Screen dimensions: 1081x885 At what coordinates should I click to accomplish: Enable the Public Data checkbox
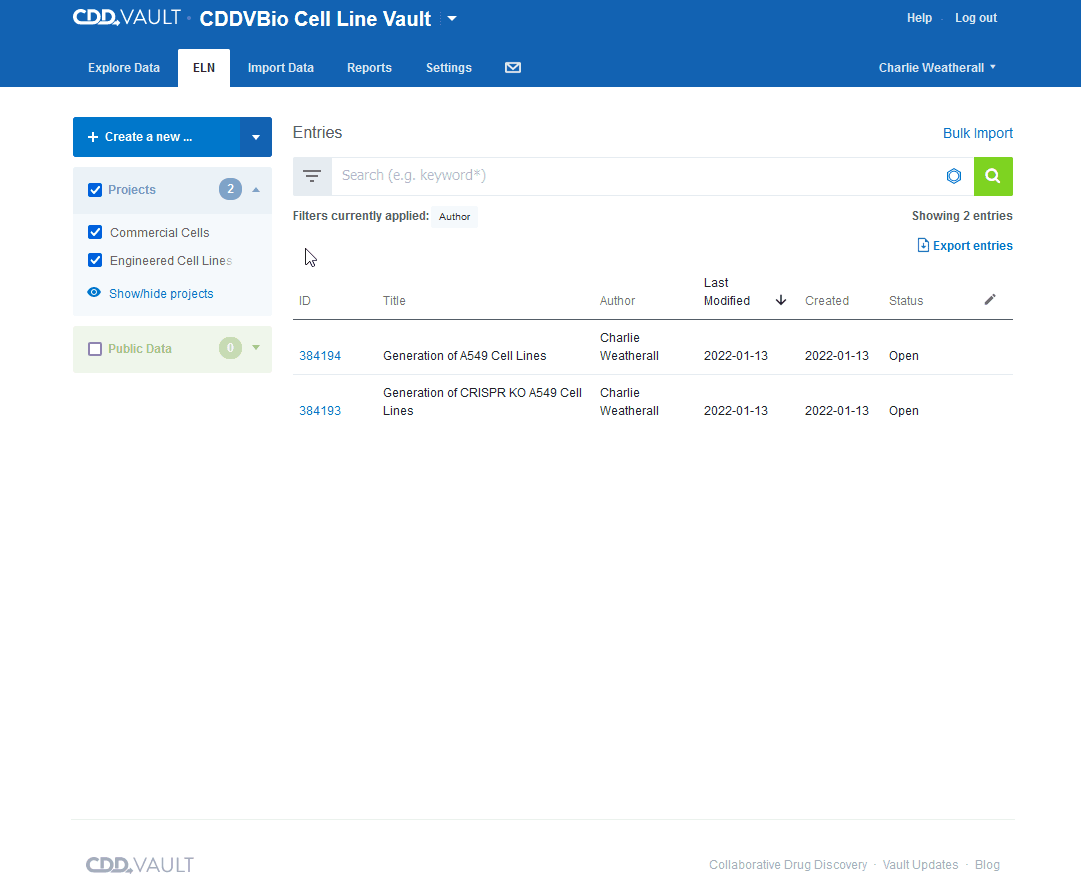pyautogui.click(x=95, y=349)
